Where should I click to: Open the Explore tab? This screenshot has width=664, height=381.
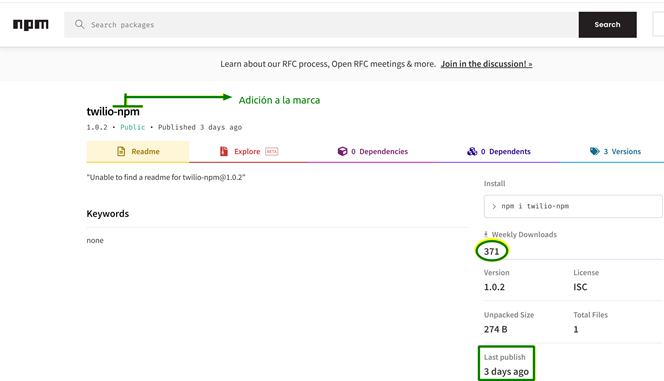click(249, 152)
